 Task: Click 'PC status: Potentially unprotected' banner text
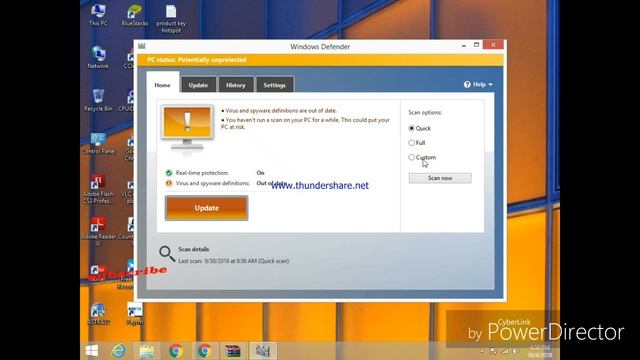click(x=197, y=60)
